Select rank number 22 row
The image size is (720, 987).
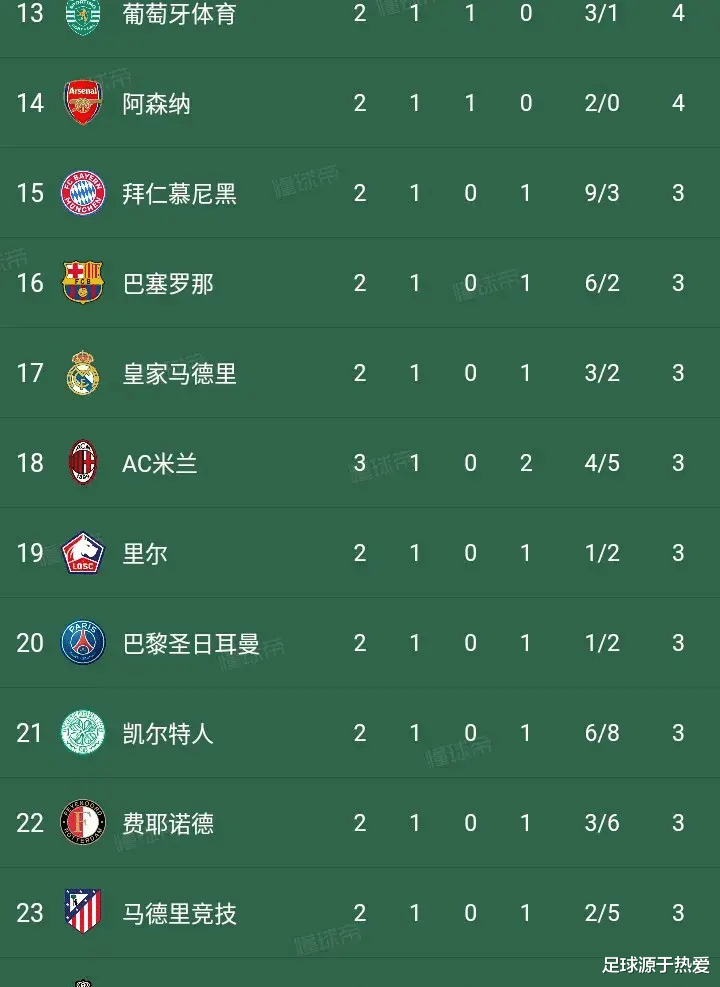click(360, 823)
